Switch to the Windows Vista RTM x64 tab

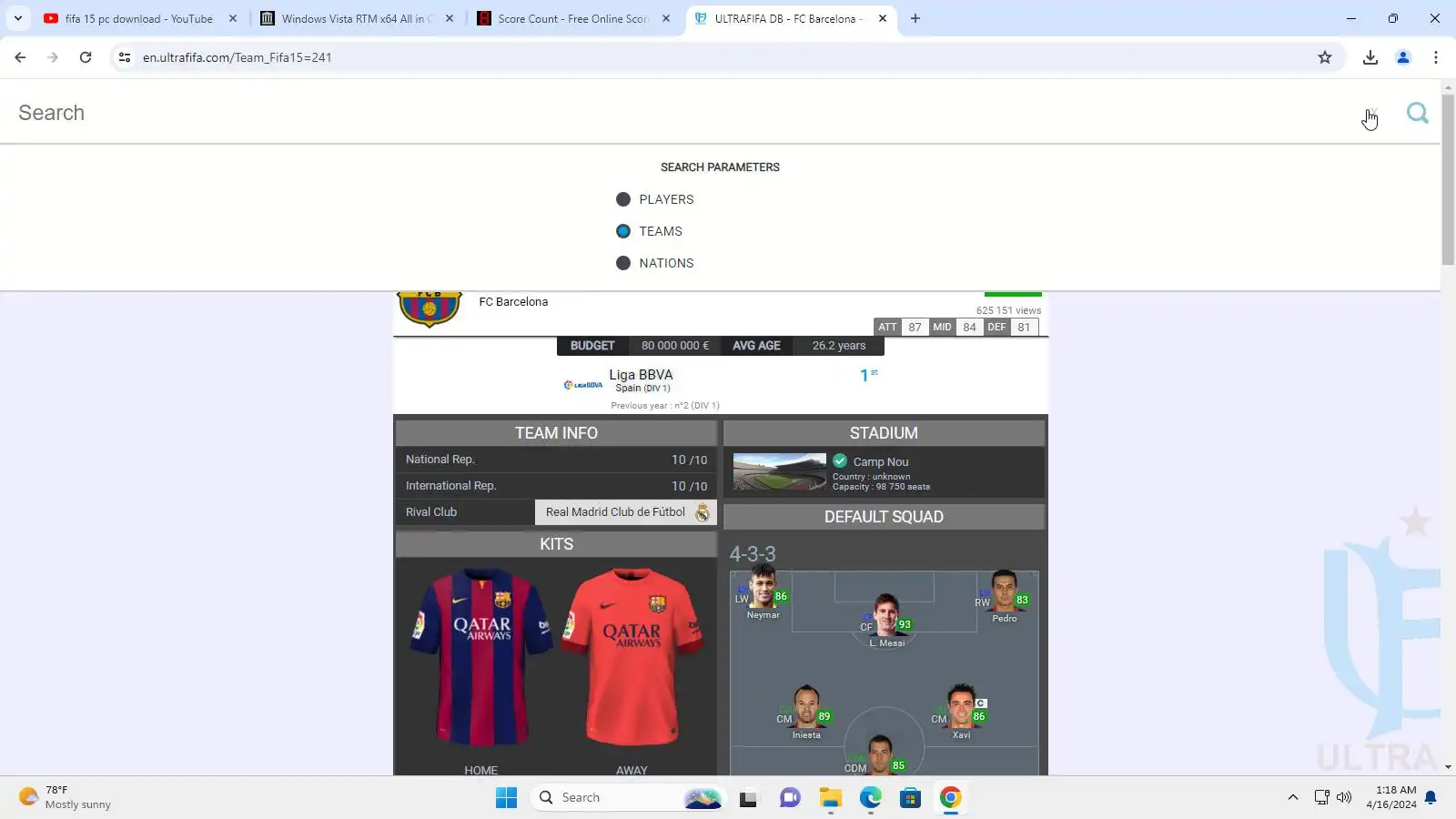point(357,18)
